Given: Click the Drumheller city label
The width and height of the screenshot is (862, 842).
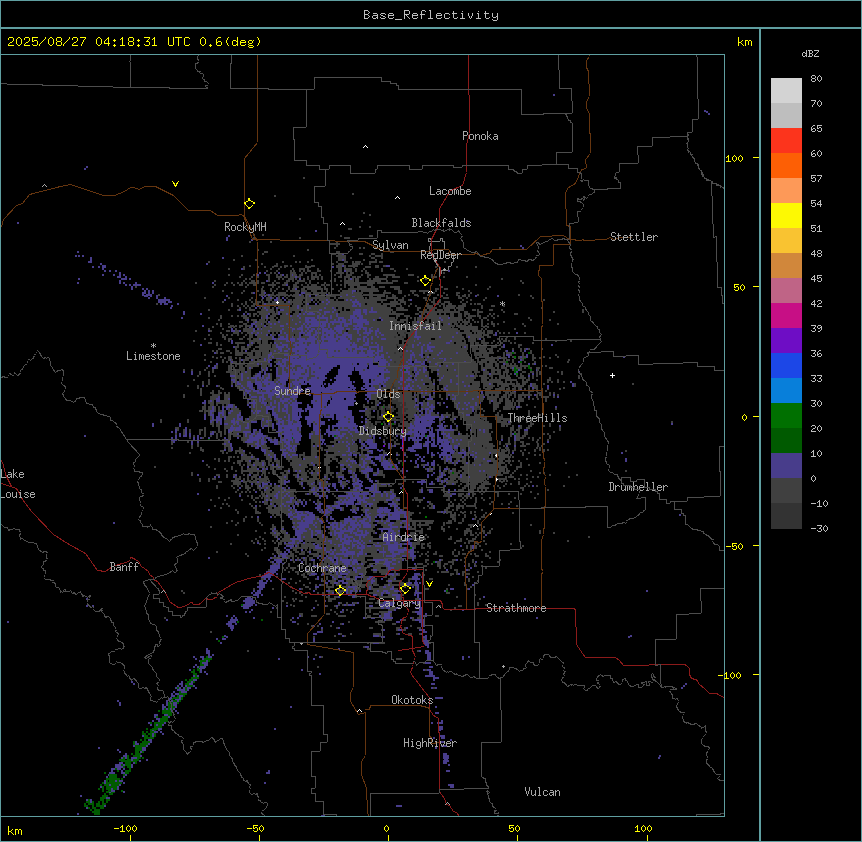Looking at the screenshot, I should point(638,487).
